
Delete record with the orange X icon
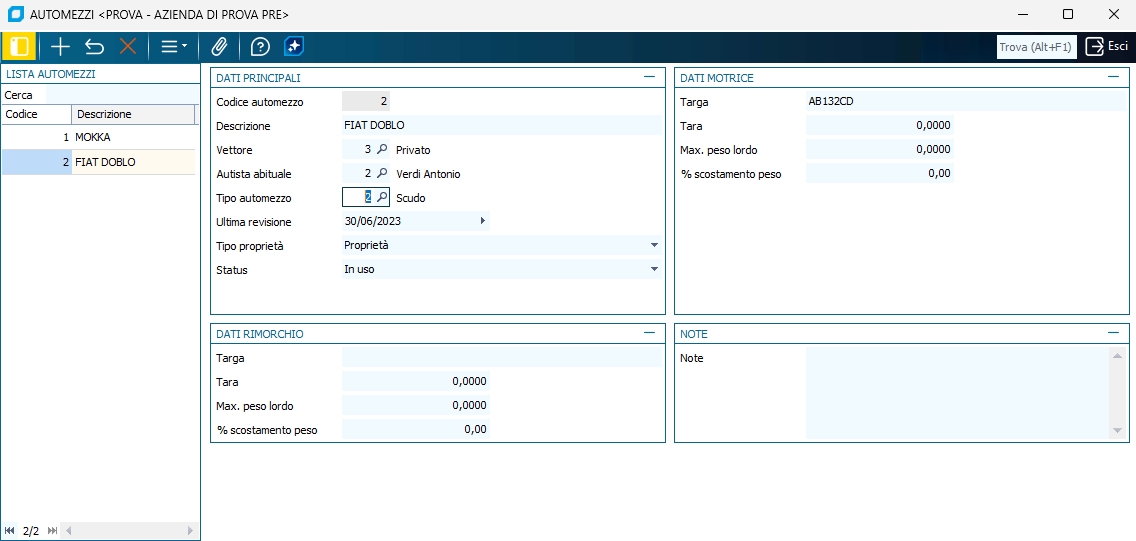pos(128,47)
